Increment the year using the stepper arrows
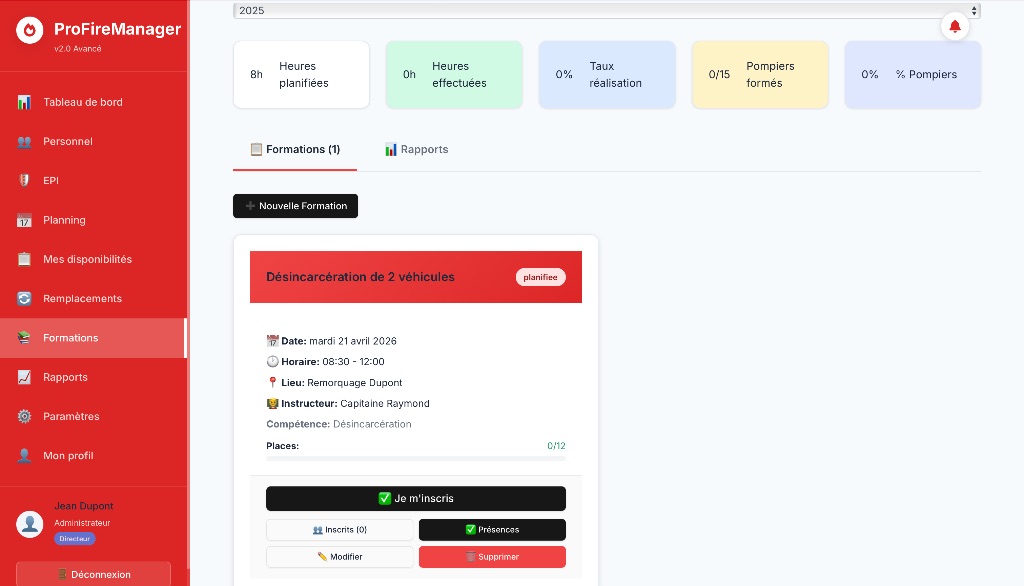 click(975, 8)
